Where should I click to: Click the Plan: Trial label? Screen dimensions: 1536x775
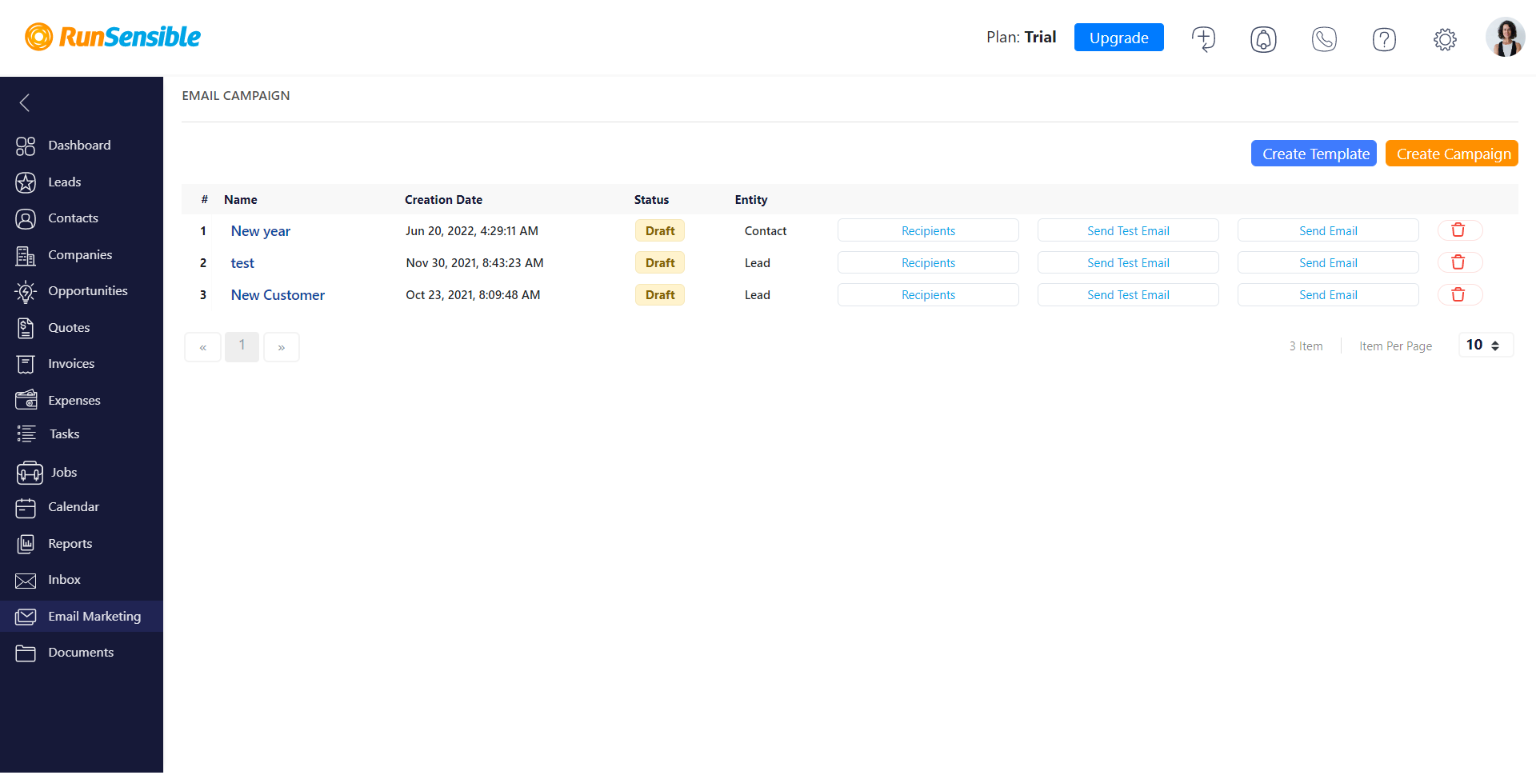[x=1021, y=37]
